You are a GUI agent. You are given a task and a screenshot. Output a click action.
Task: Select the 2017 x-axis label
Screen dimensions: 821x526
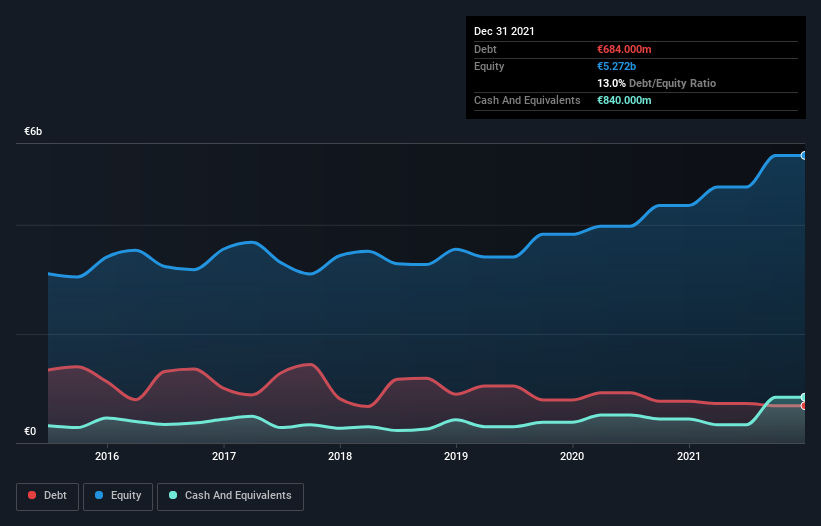[x=224, y=456]
